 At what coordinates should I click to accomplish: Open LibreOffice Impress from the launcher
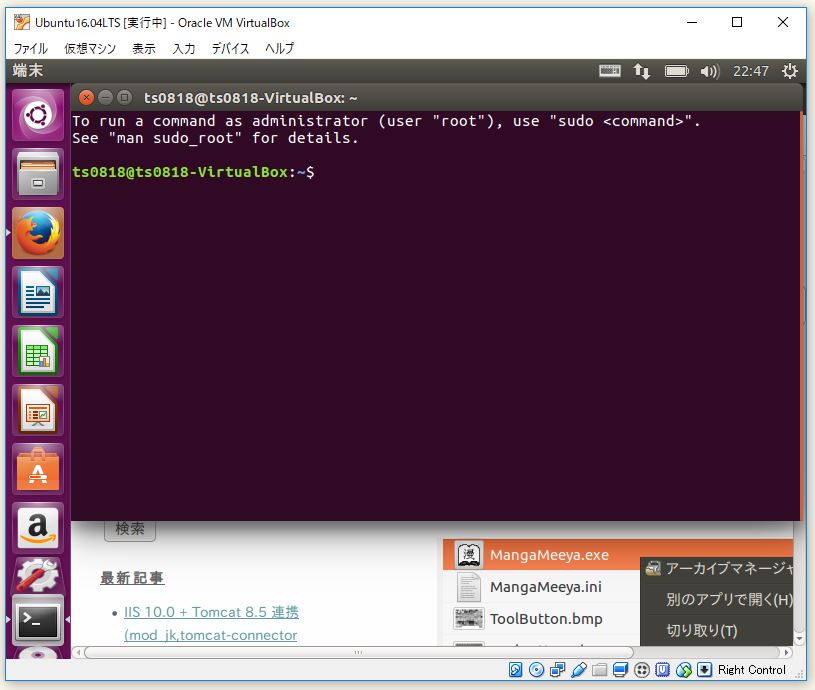(38, 410)
